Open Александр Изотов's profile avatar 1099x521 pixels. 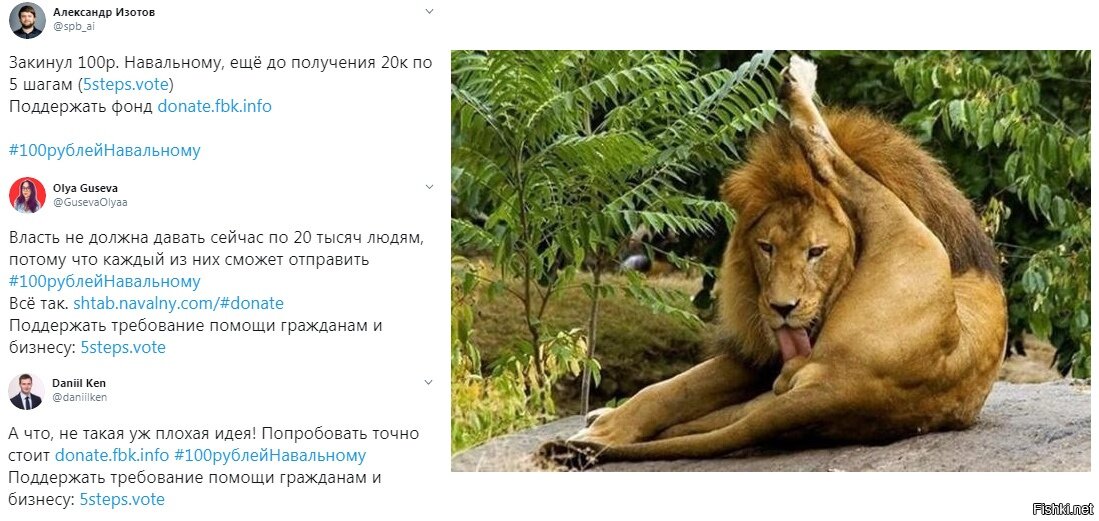27,20
